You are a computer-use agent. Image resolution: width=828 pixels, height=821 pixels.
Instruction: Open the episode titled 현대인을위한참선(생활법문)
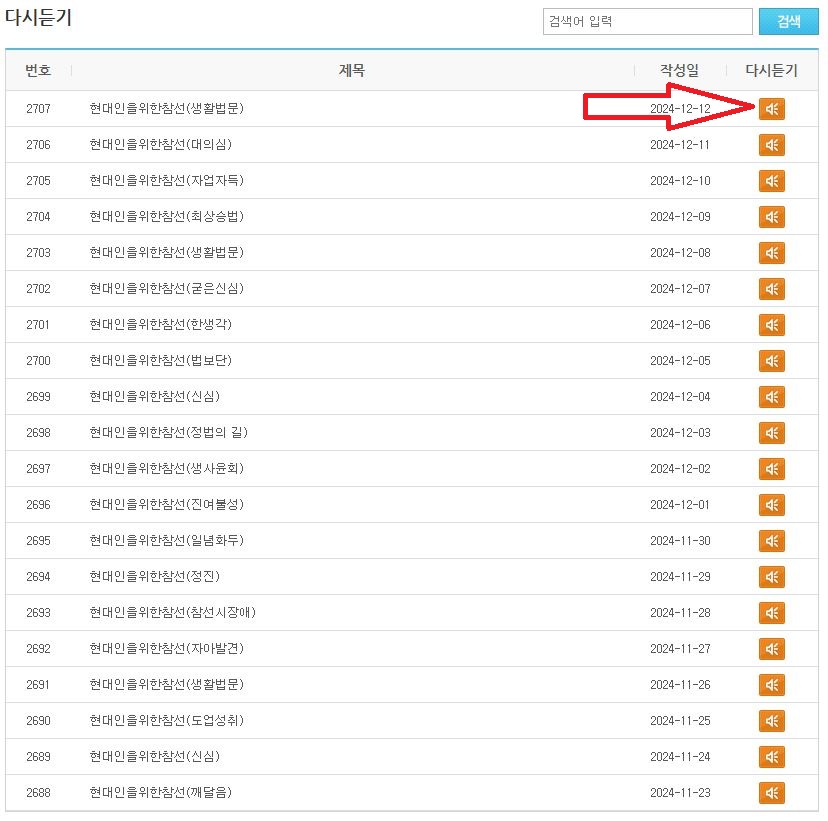168,108
